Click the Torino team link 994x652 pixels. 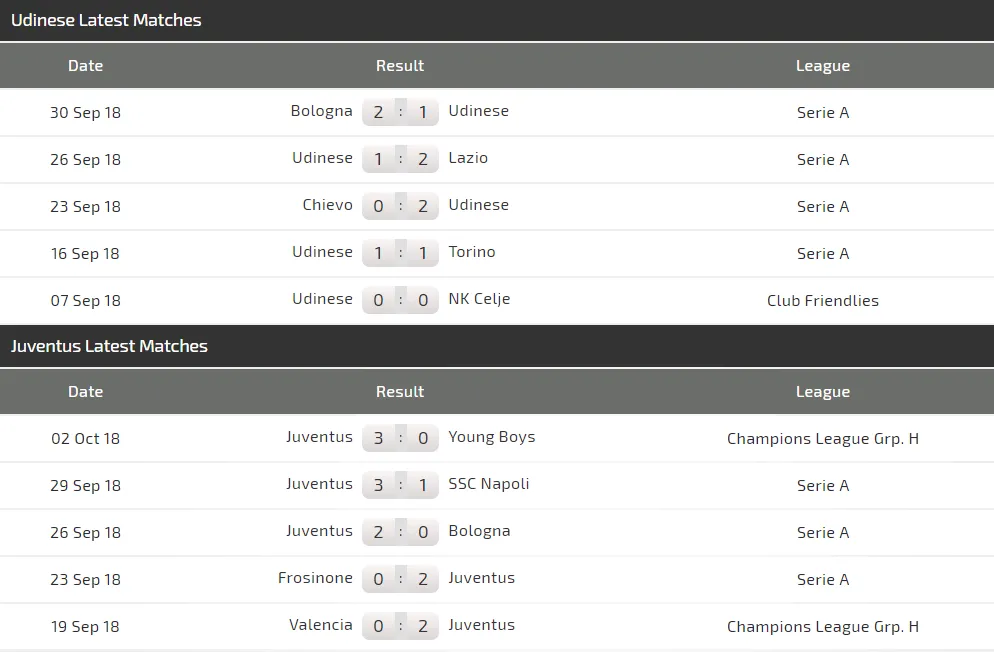(x=471, y=252)
